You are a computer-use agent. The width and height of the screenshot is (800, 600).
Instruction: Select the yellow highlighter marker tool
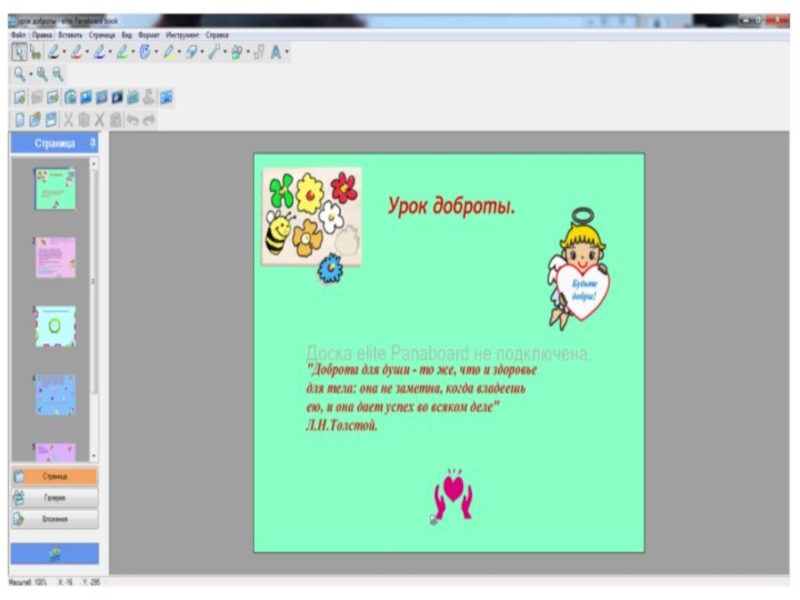[x=169, y=52]
